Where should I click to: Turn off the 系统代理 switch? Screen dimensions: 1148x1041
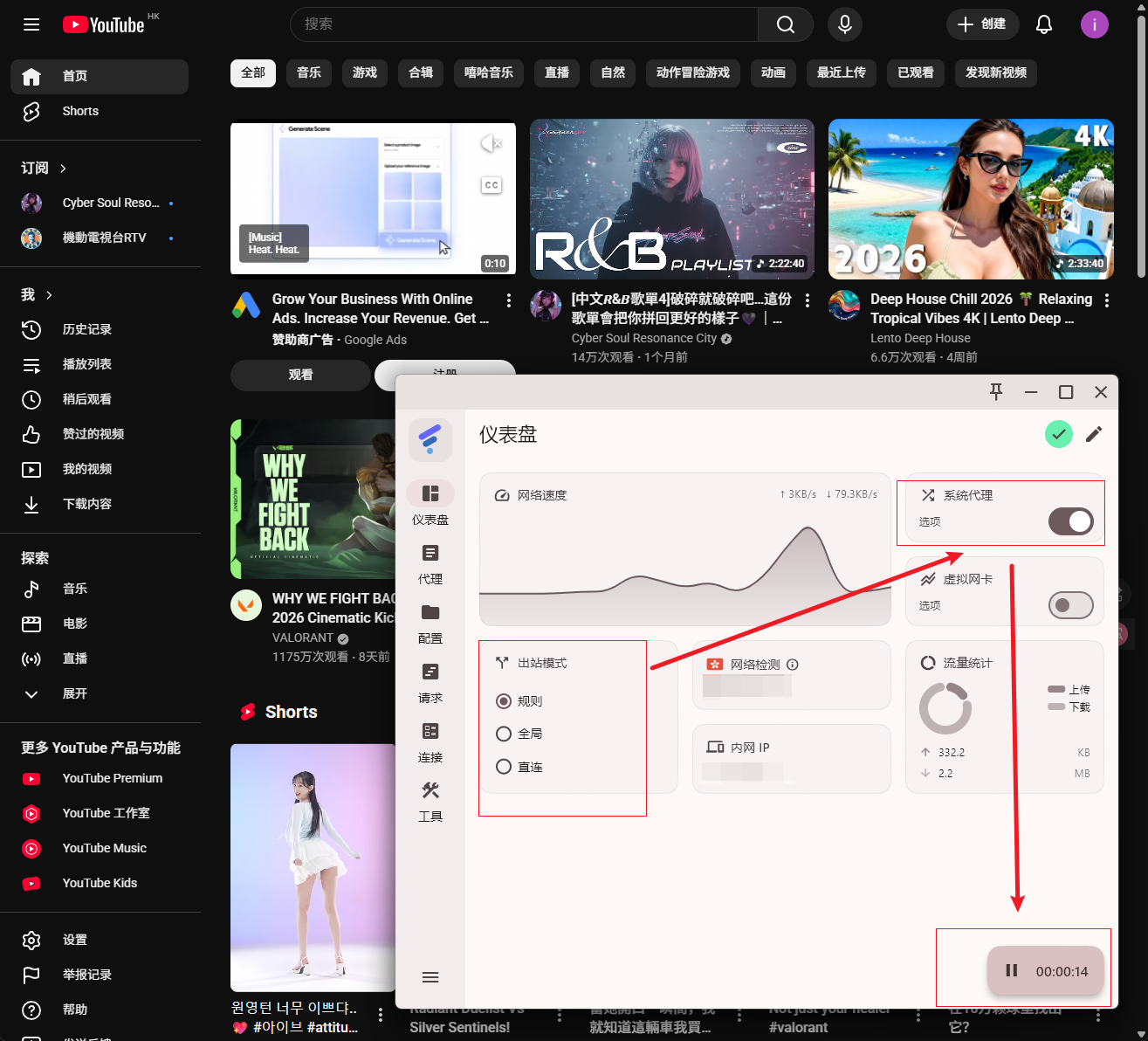(x=1070, y=521)
